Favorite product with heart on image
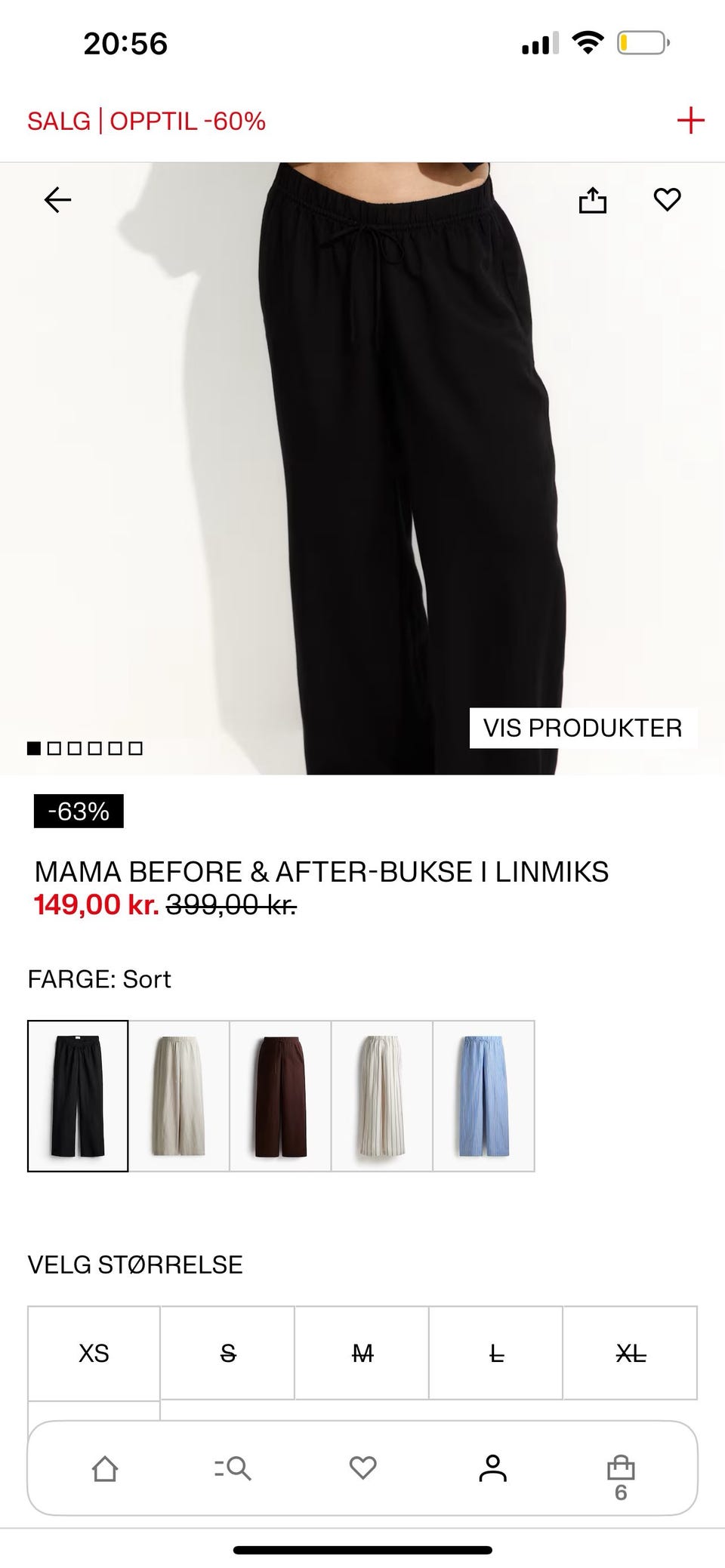725x1568 pixels. tap(667, 200)
